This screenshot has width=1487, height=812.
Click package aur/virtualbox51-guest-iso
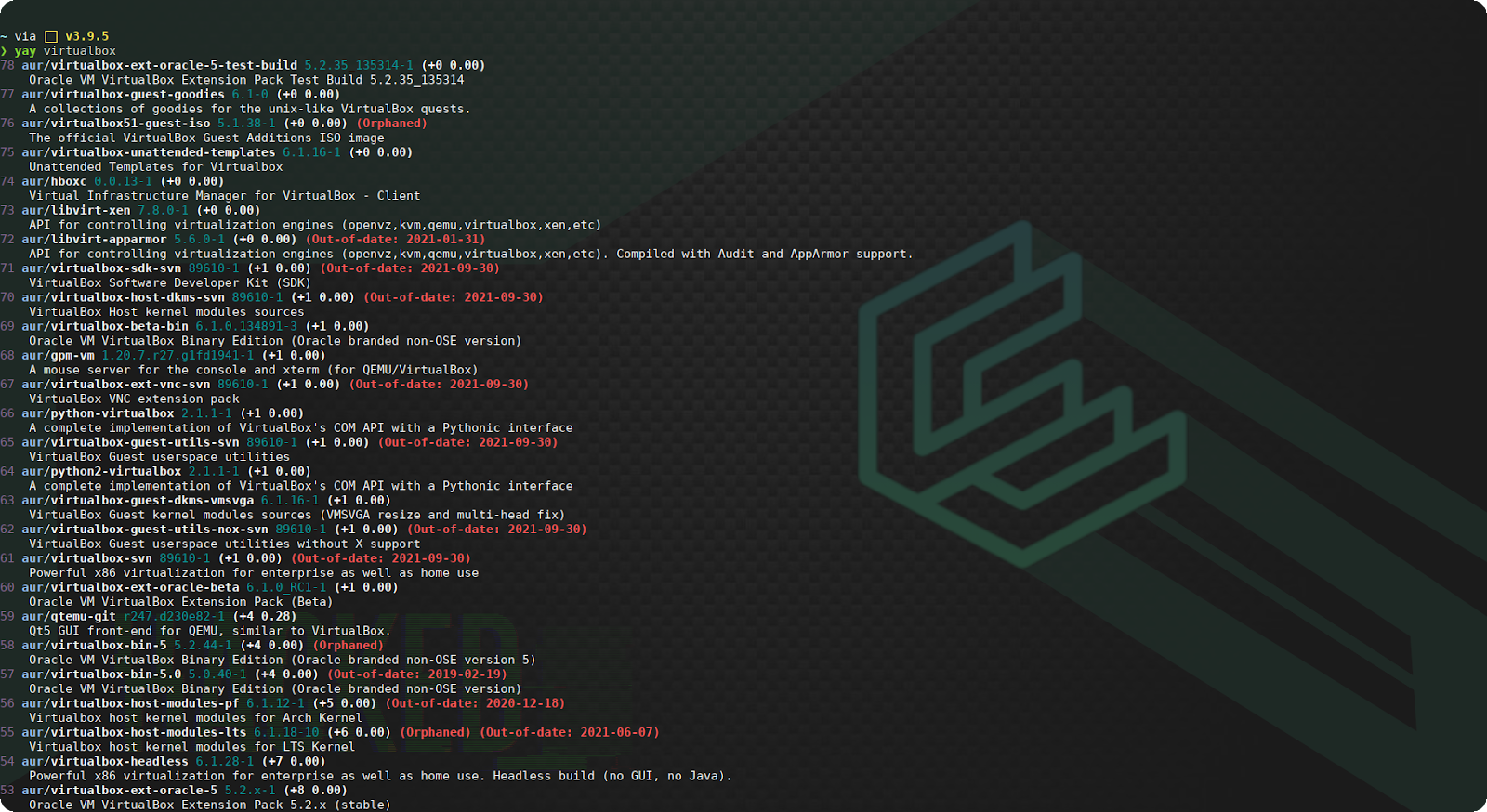(x=116, y=123)
